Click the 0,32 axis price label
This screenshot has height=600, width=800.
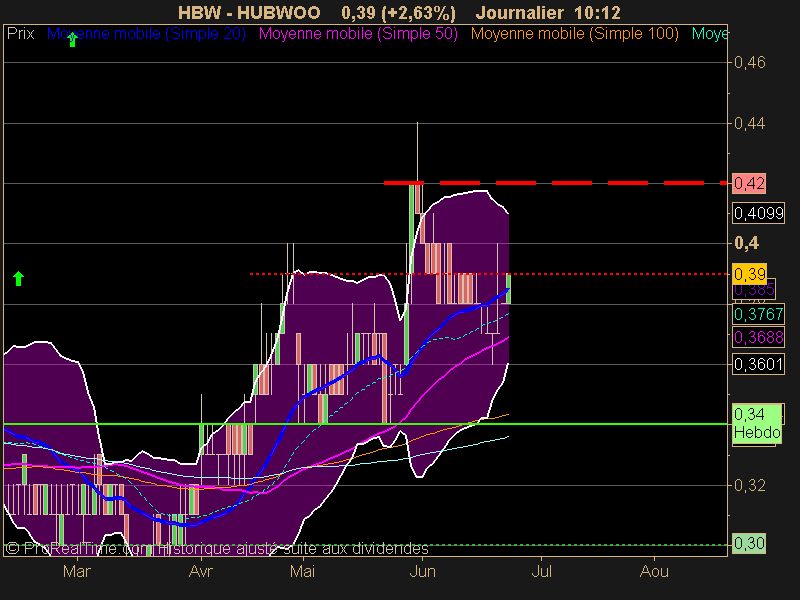749,485
